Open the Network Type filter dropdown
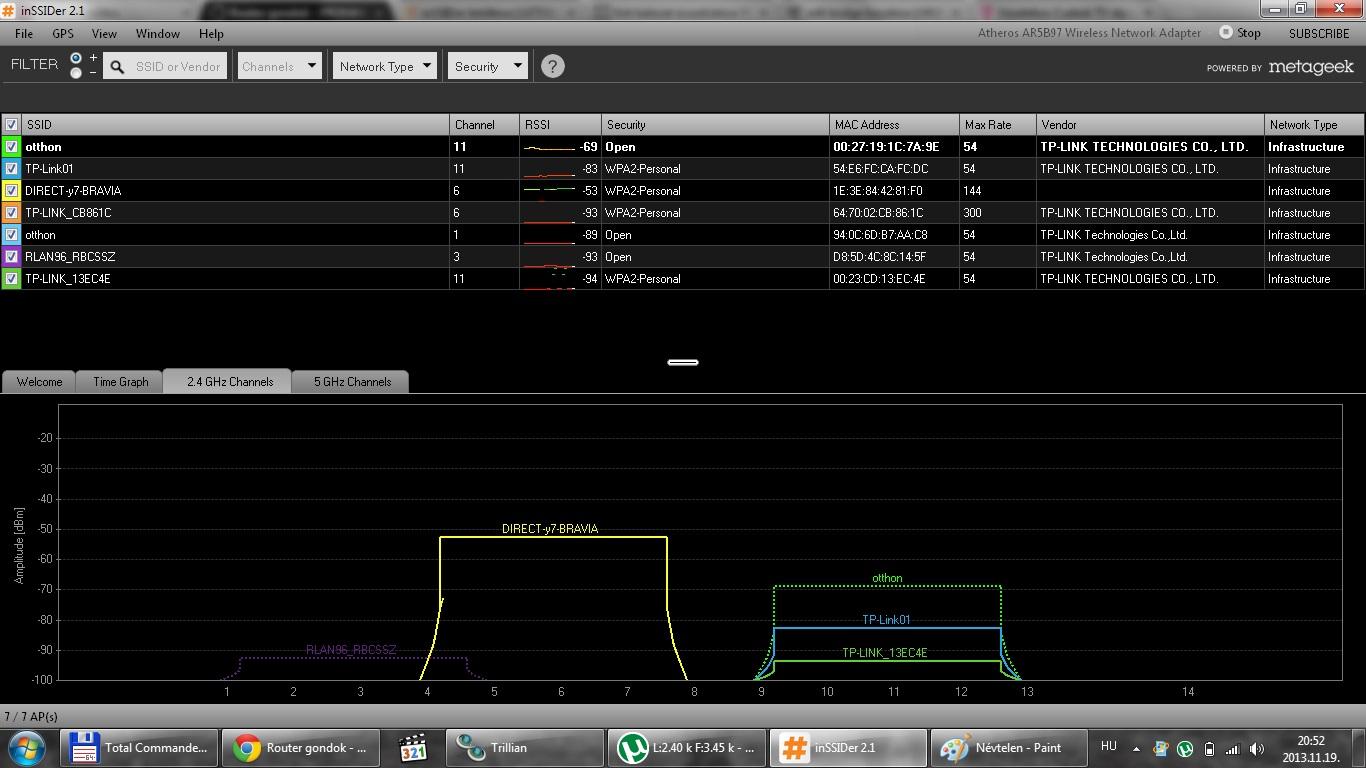 coord(385,66)
